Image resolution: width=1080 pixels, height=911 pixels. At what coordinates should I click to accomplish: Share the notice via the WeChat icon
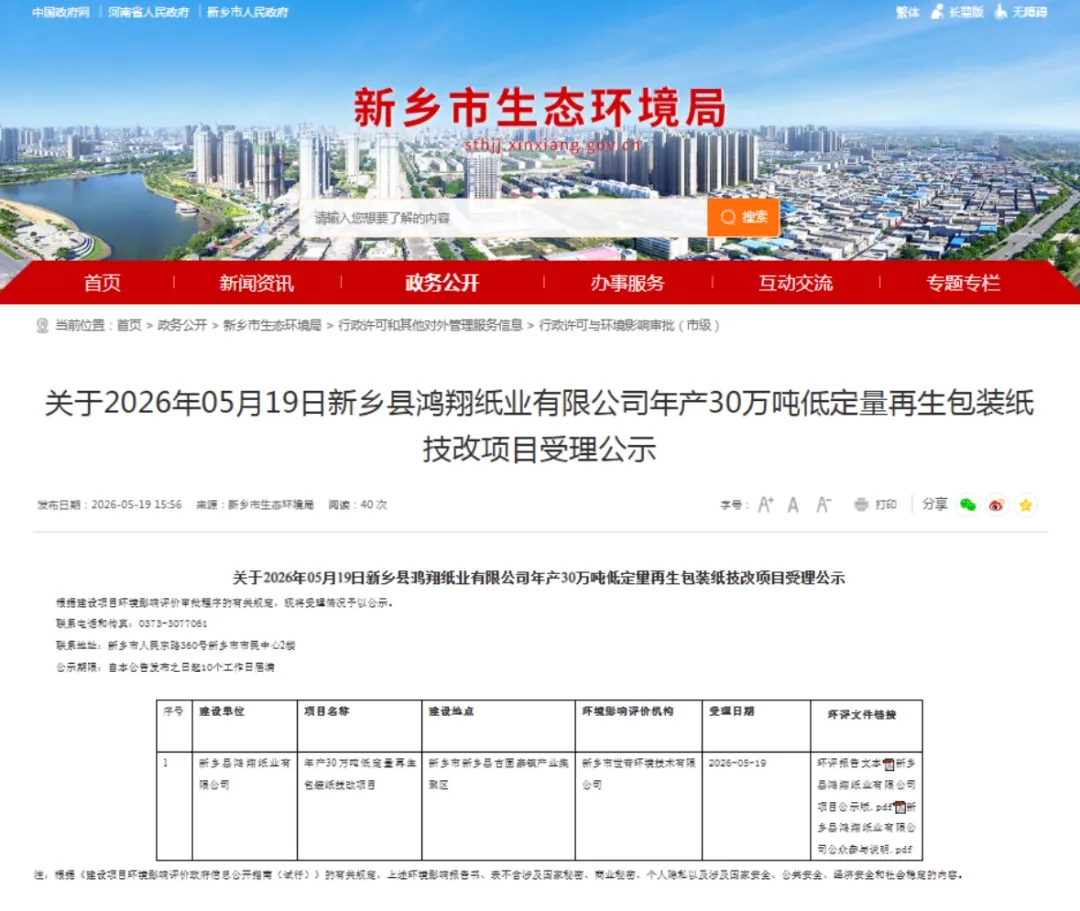pyautogui.click(x=968, y=505)
